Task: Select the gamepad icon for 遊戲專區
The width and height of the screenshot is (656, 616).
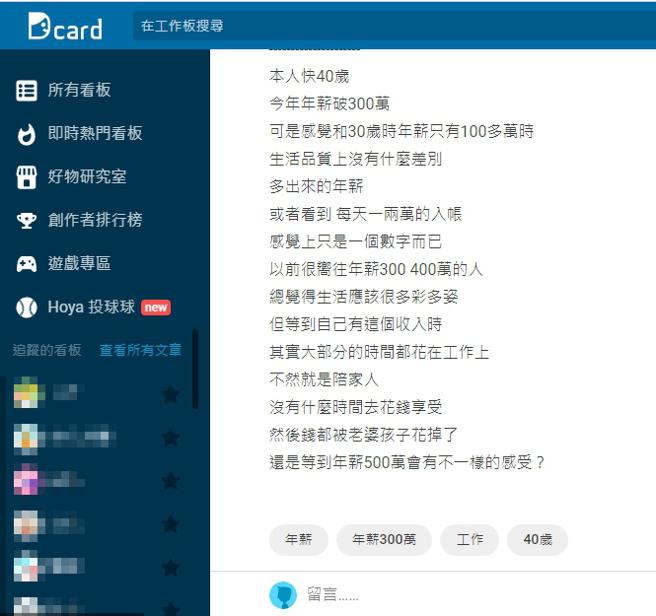Action: click(26, 264)
